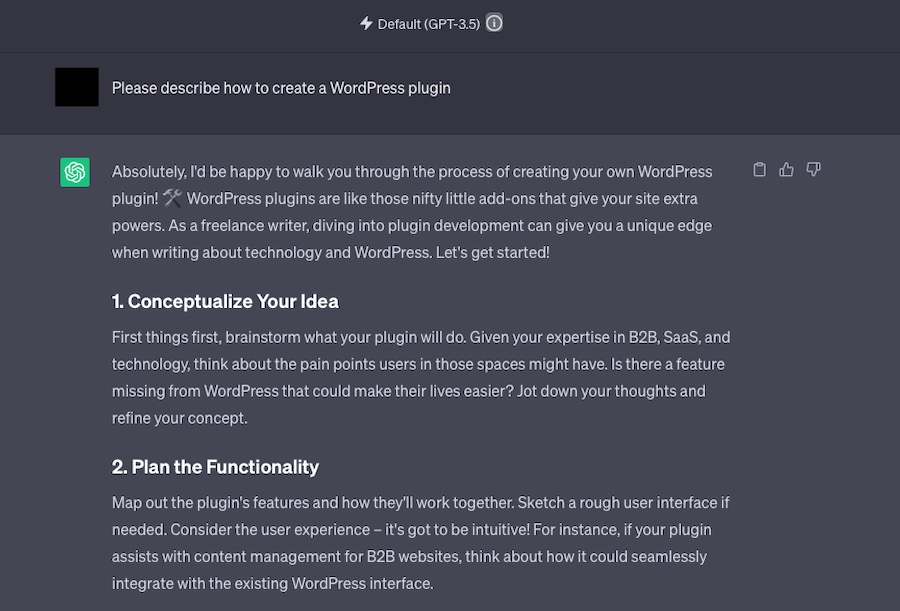Image resolution: width=900 pixels, height=611 pixels.
Task: Click the intro paragraph starting with "Absolutely"
Action: point(412,212)
